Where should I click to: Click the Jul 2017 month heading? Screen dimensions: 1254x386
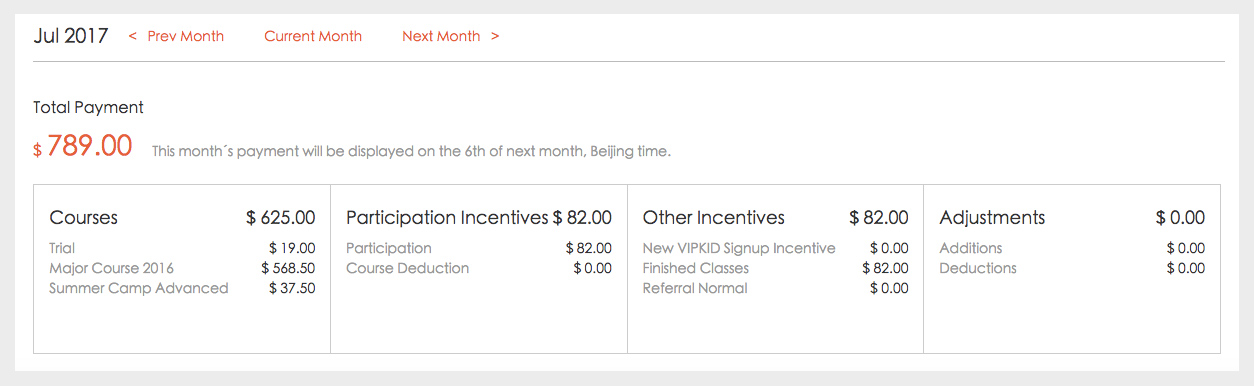coord(71,36)
